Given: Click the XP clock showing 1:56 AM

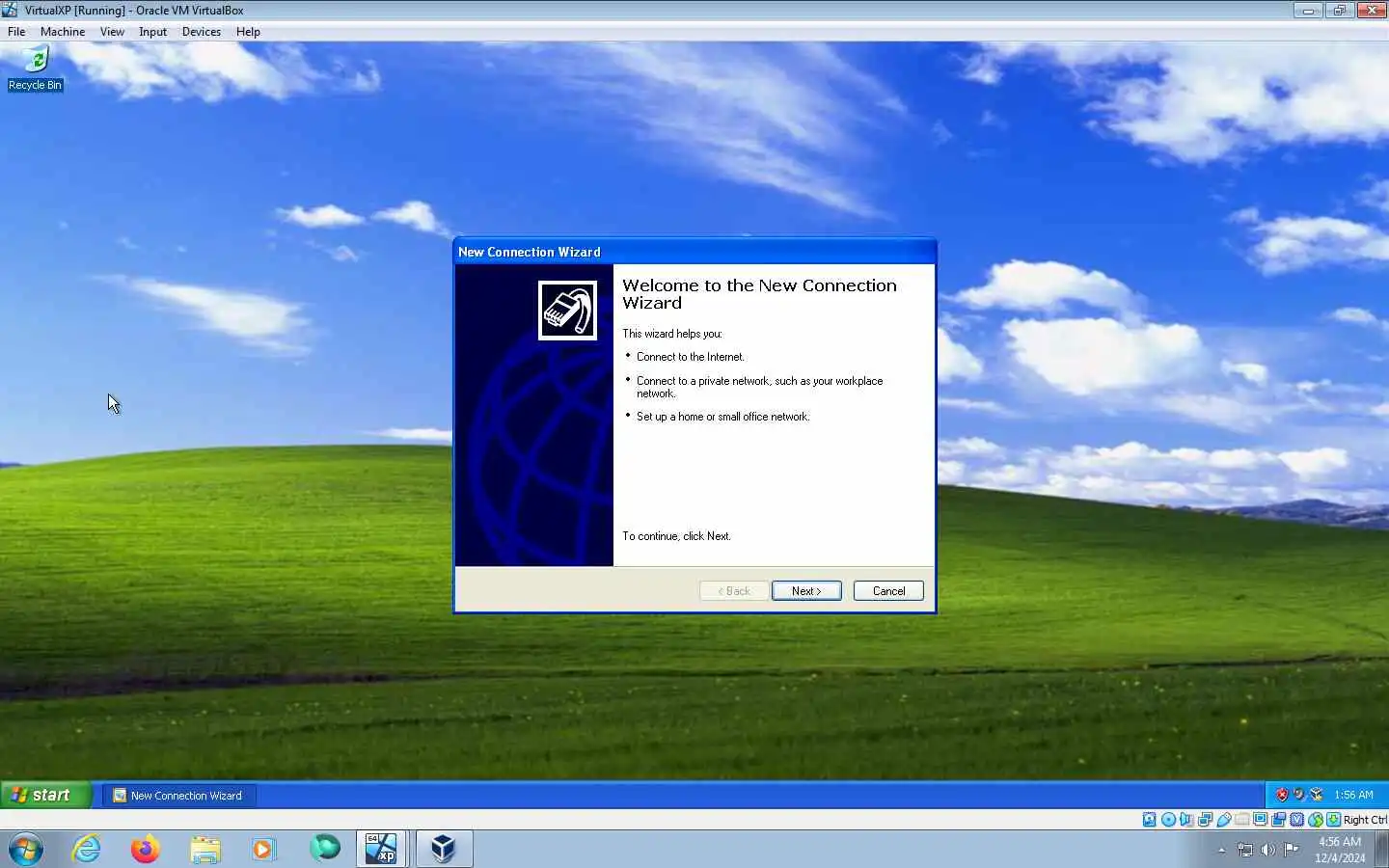Looking at the screenshot, I should click(x=1353, y=796).
